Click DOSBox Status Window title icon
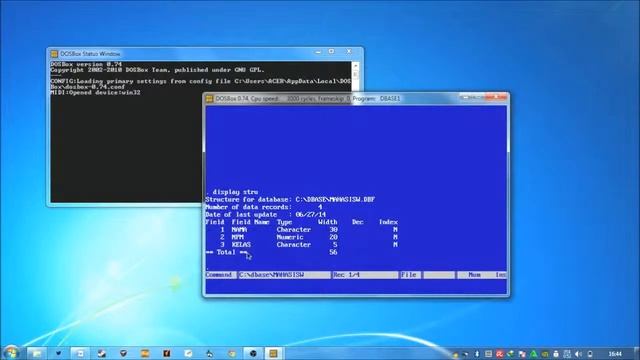The width and height of the screenshot is (640, 360). click(54, 54)
